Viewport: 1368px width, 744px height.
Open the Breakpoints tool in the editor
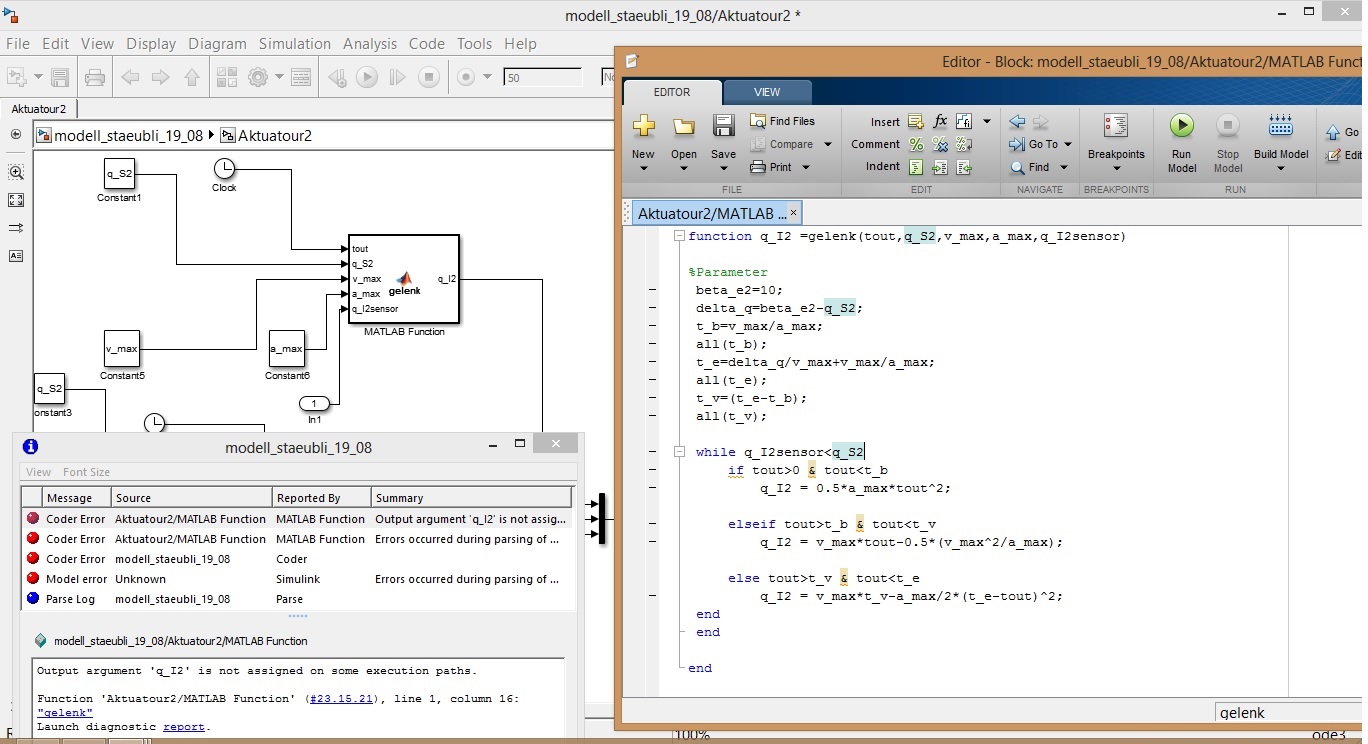click(x=1115, y=126)
